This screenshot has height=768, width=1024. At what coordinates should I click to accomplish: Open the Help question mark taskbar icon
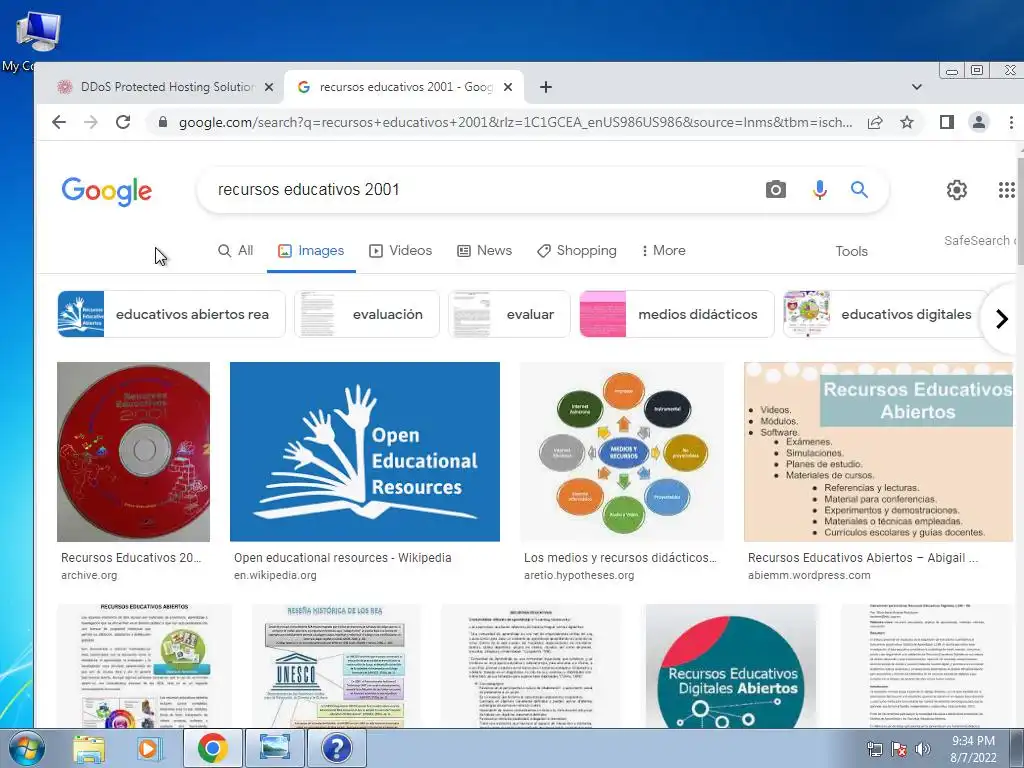pos(336,748)
